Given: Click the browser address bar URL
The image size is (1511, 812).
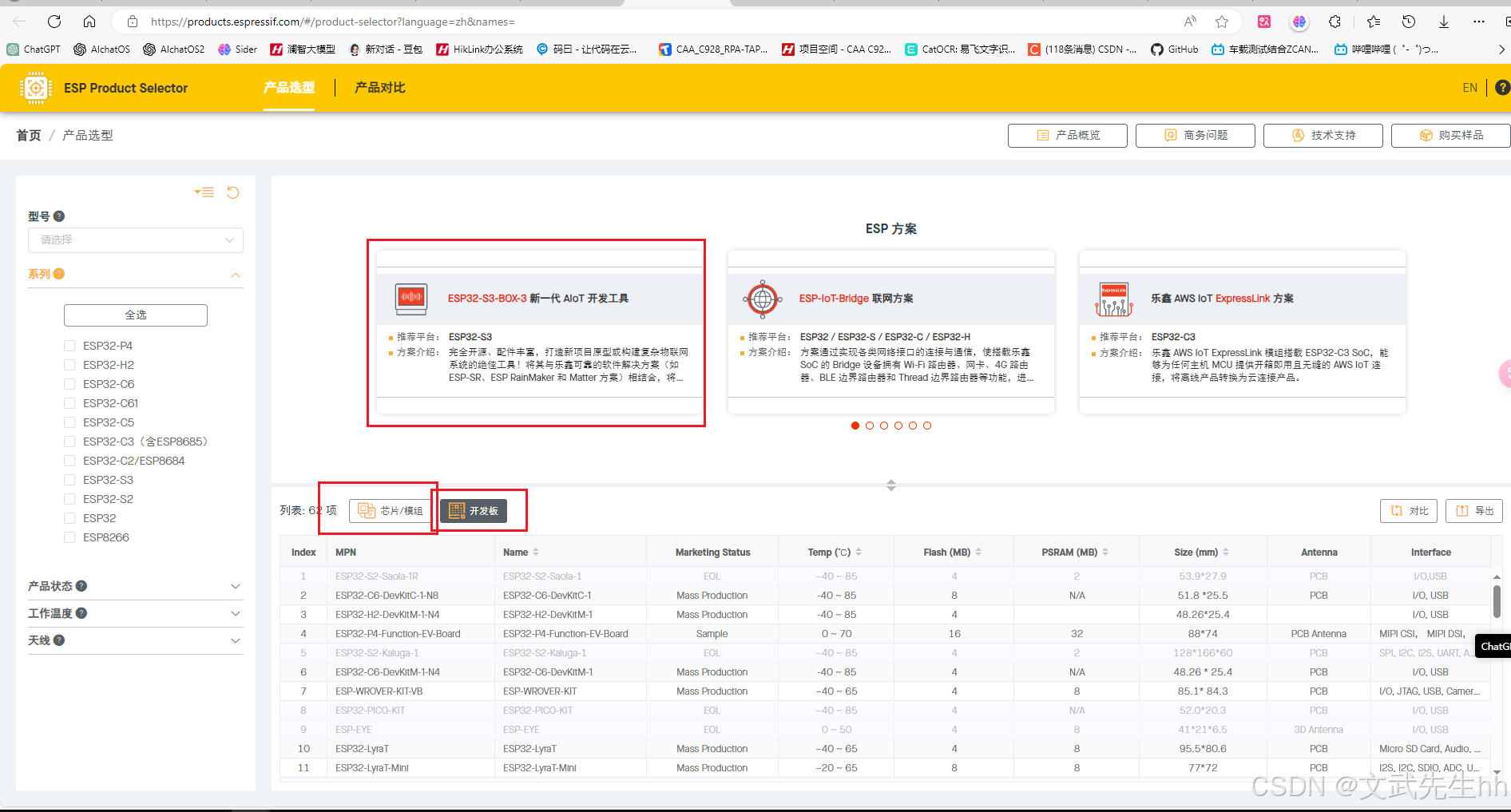Looking at the screenshot, I should 332,22.
